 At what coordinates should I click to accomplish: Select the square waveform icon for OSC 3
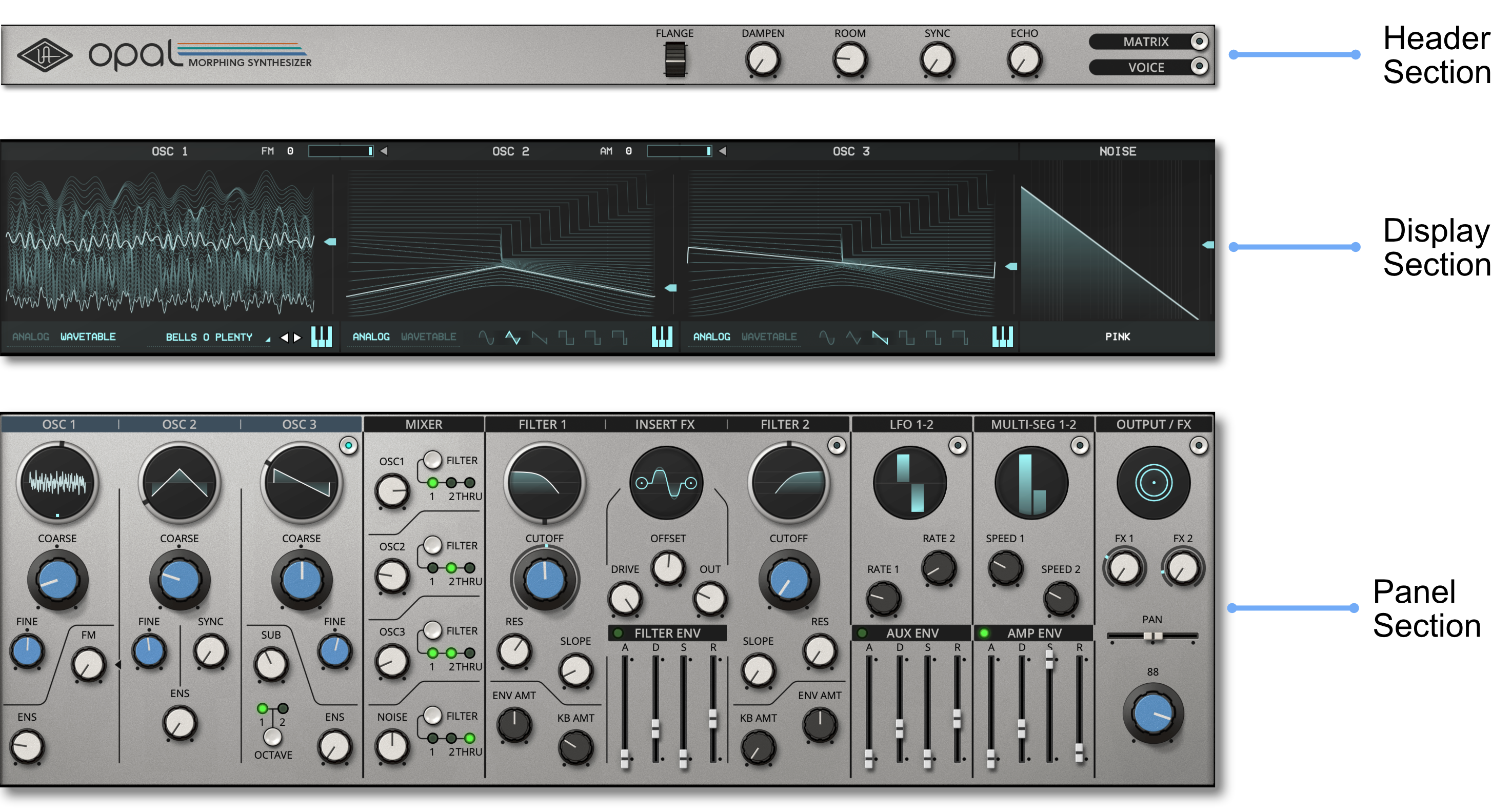[906, 337]
